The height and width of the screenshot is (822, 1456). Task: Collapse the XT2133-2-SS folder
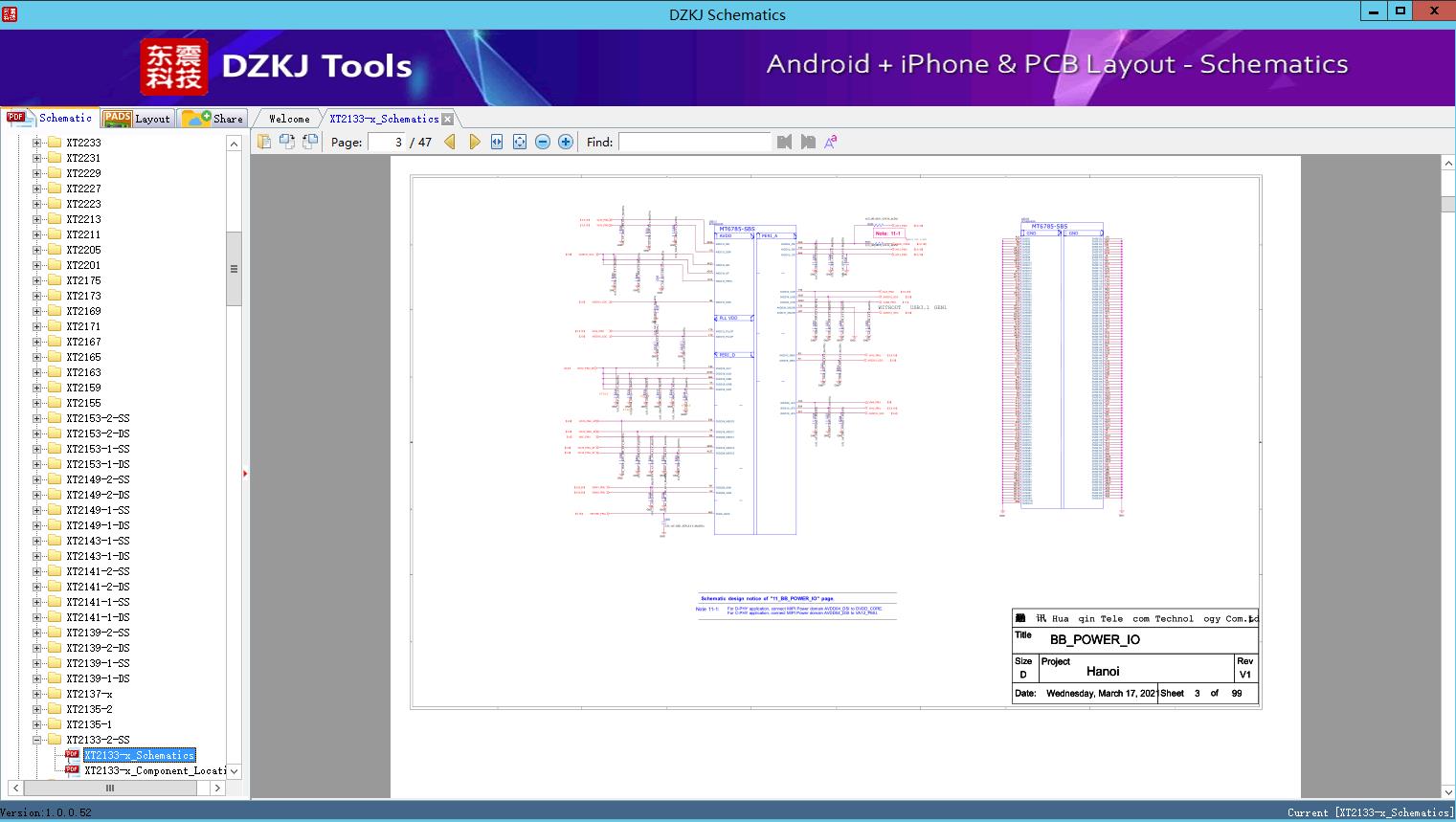[37, 740]
